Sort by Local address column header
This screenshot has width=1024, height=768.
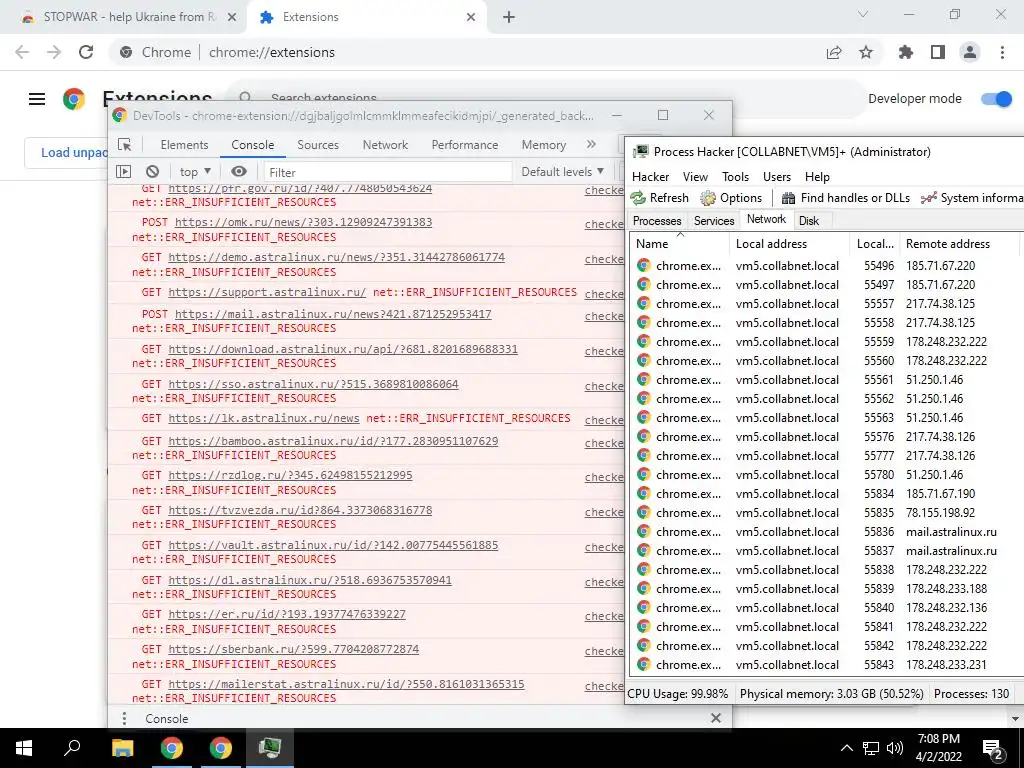[x=789, y=244]
